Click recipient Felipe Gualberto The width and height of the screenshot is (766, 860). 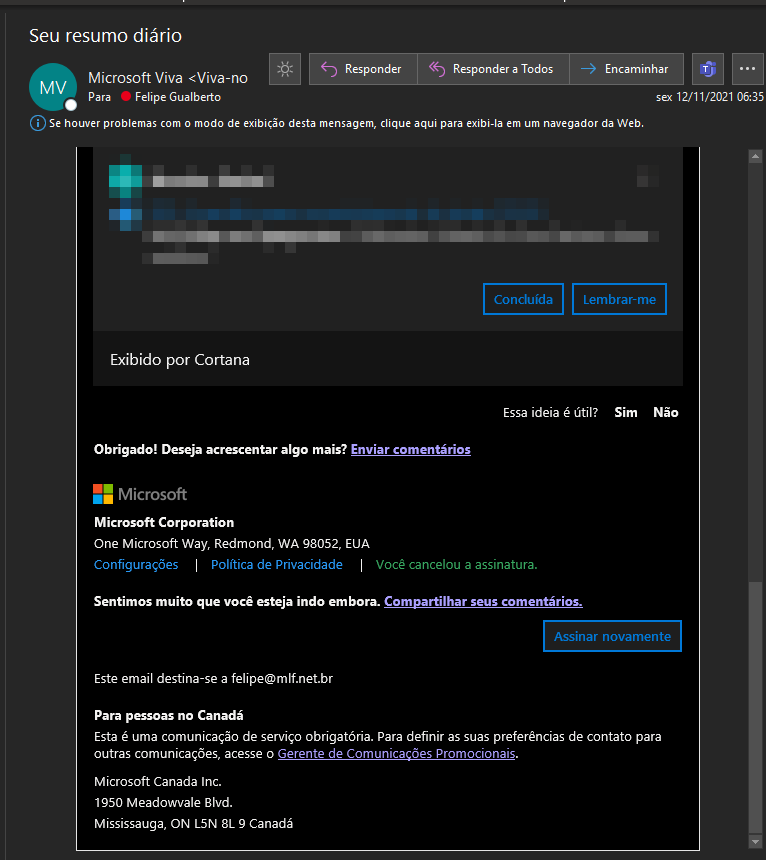click(x=178, y=97)
